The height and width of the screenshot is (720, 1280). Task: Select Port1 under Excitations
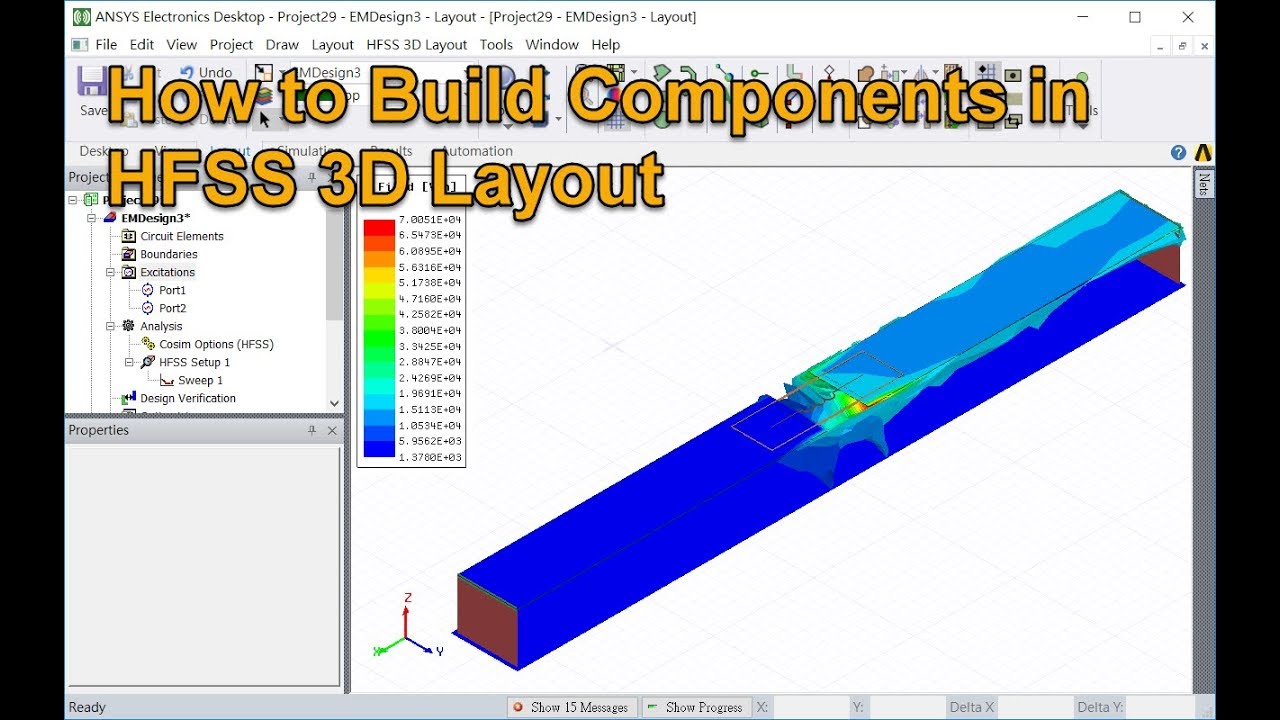(172, 290)
